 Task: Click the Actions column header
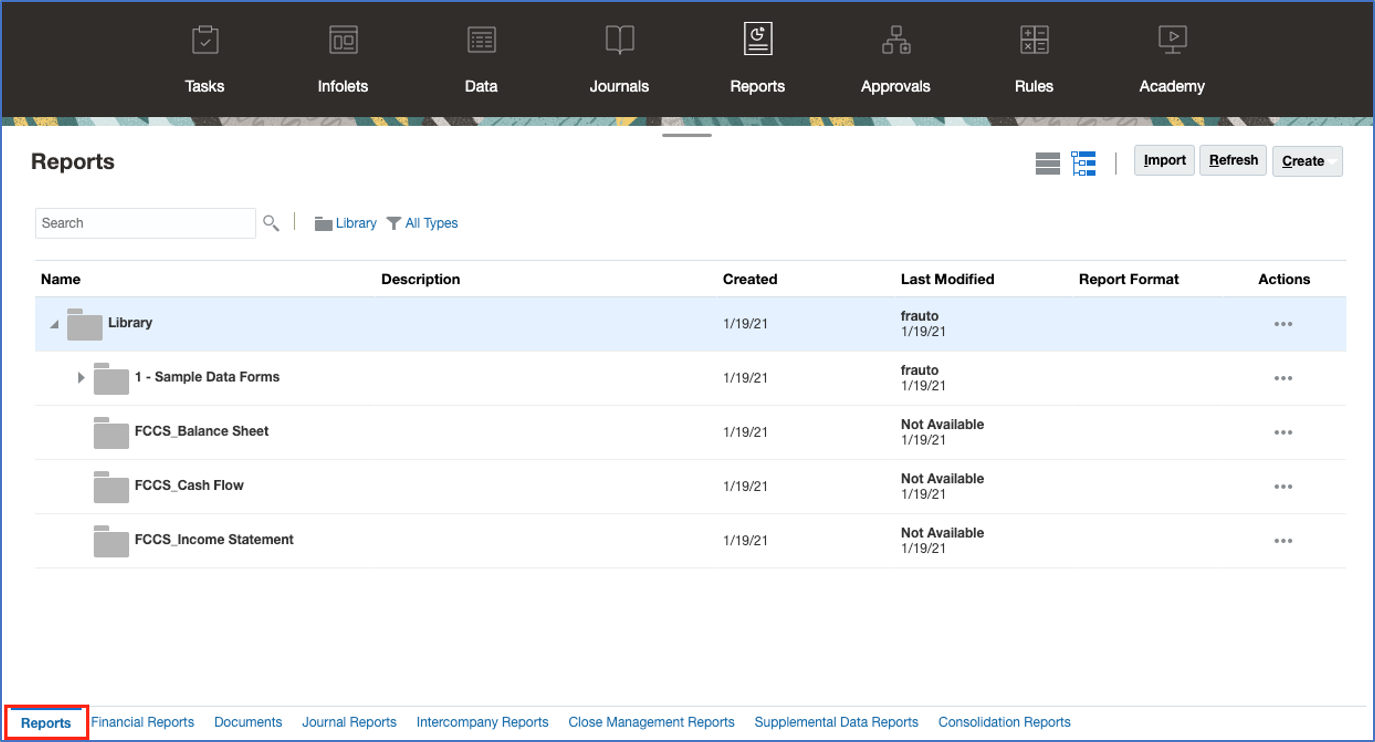[x=1284, y=279]
